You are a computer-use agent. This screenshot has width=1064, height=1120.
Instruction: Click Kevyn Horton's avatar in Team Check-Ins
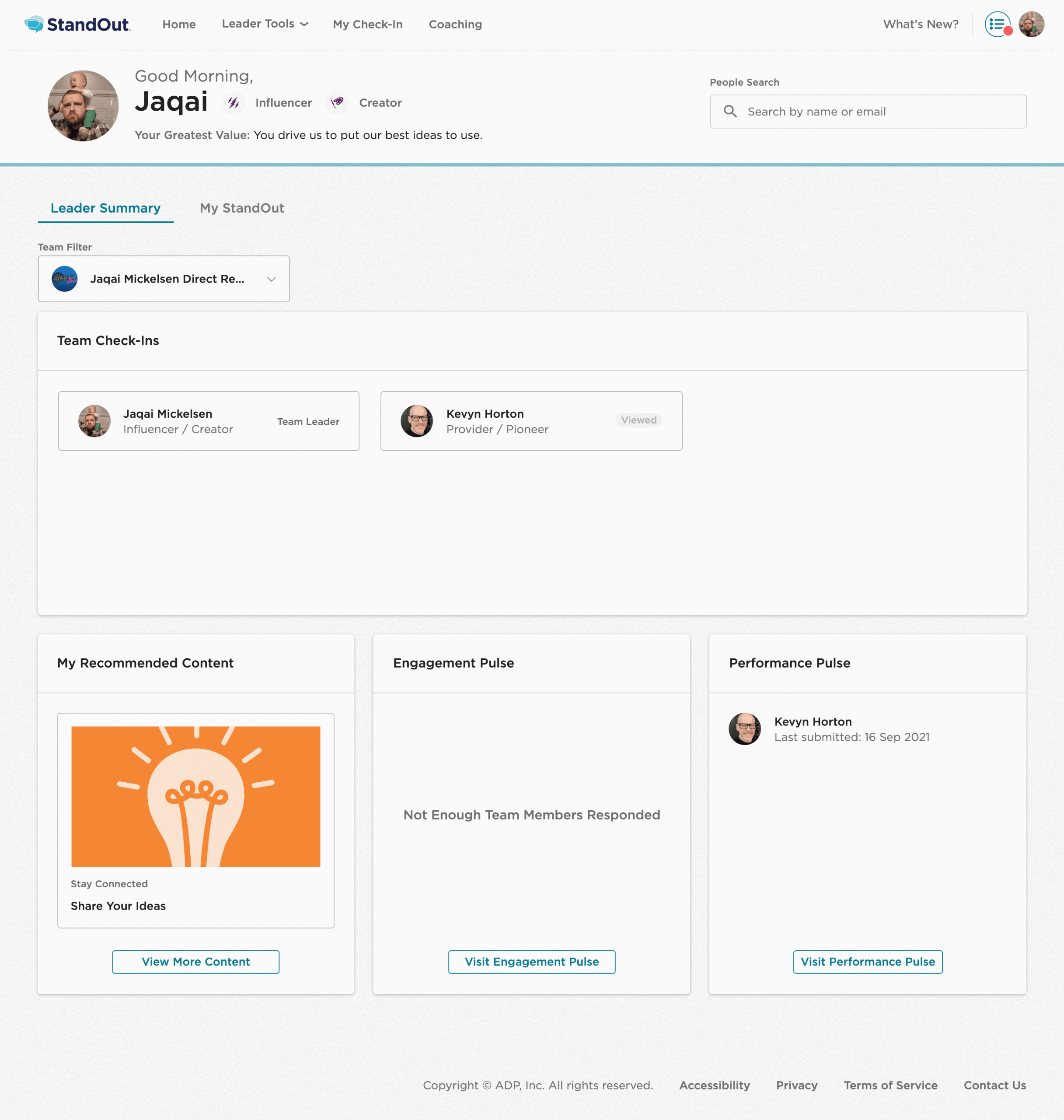(417, 421)
